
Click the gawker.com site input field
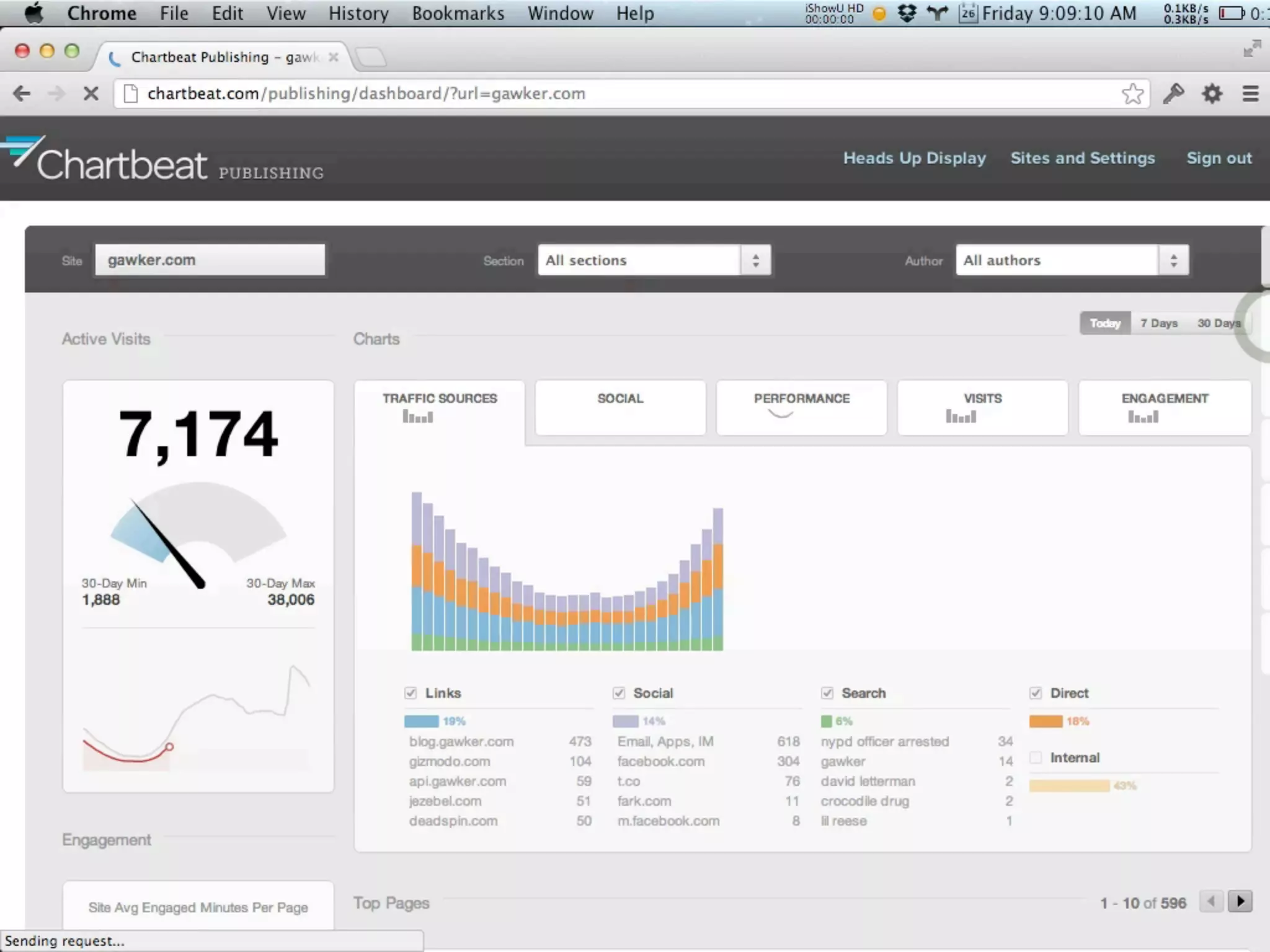(210, 260)
